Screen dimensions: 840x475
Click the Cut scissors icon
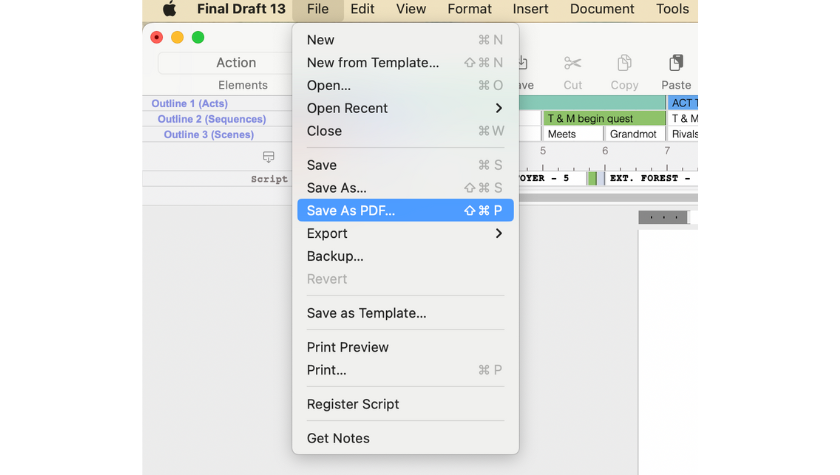point(572,64)
